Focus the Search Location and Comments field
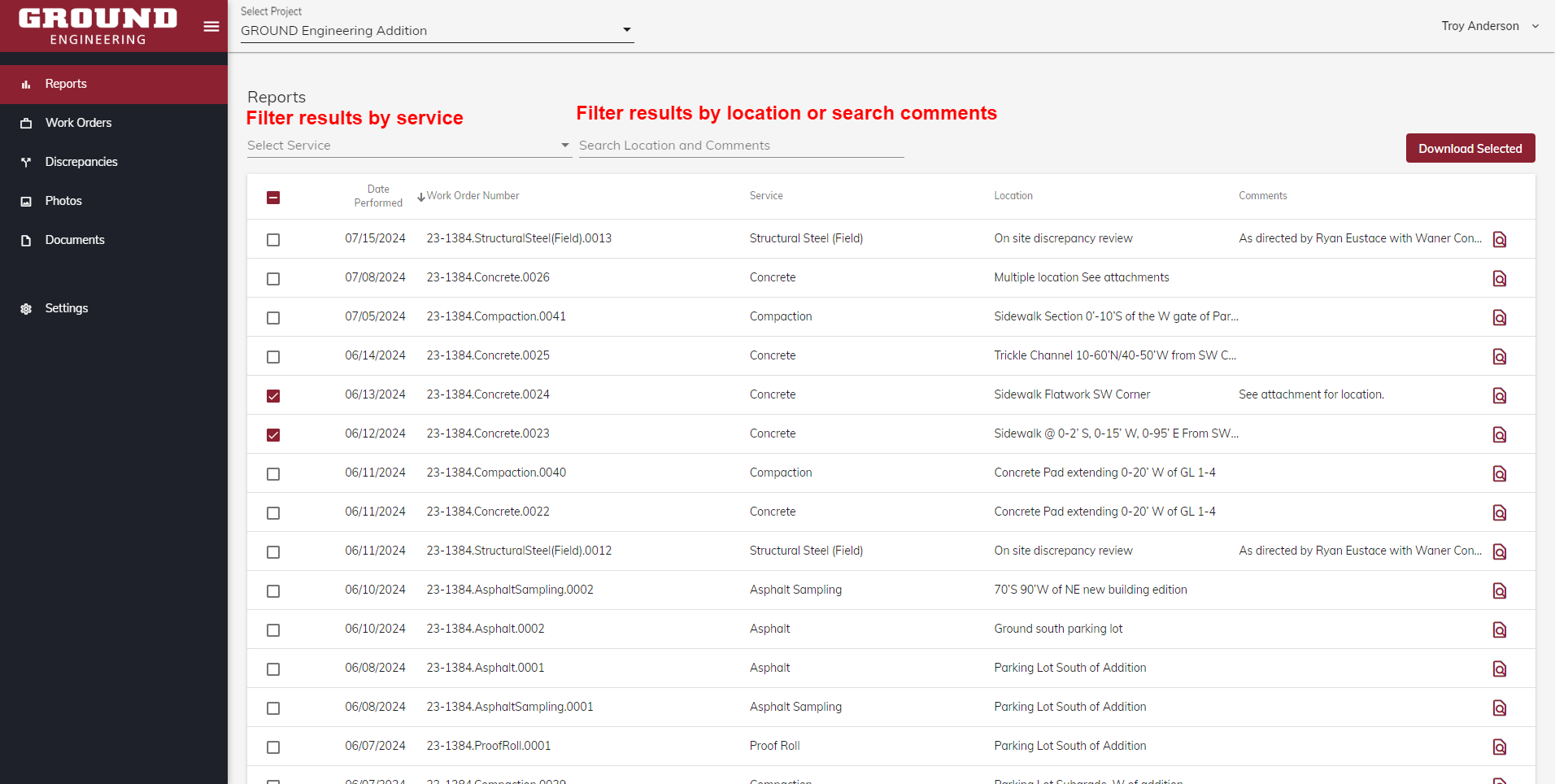The width and height of the screenshot is (1555, 784). click(740, 146)
